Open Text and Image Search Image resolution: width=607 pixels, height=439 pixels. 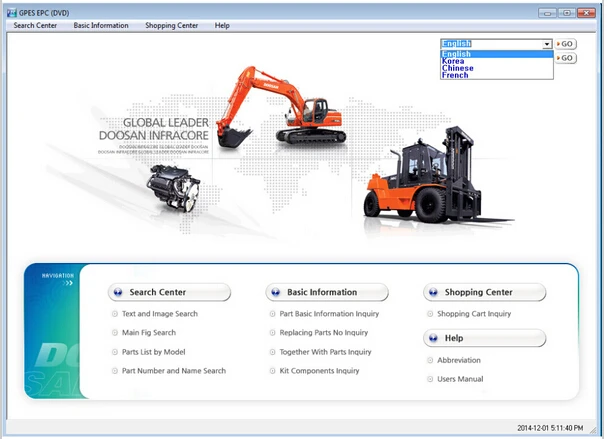point(160,314)
